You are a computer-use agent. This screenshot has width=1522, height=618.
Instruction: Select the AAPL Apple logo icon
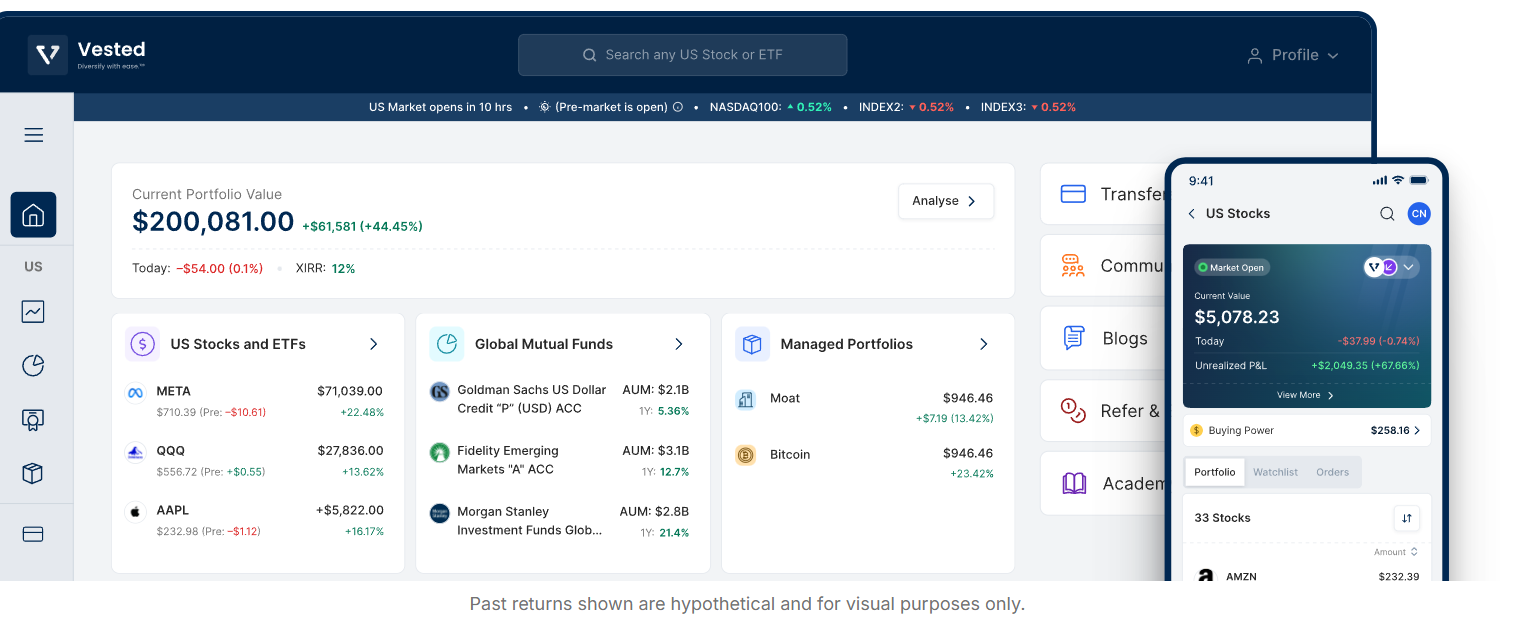pyautogui.click(x=135, y=512)
